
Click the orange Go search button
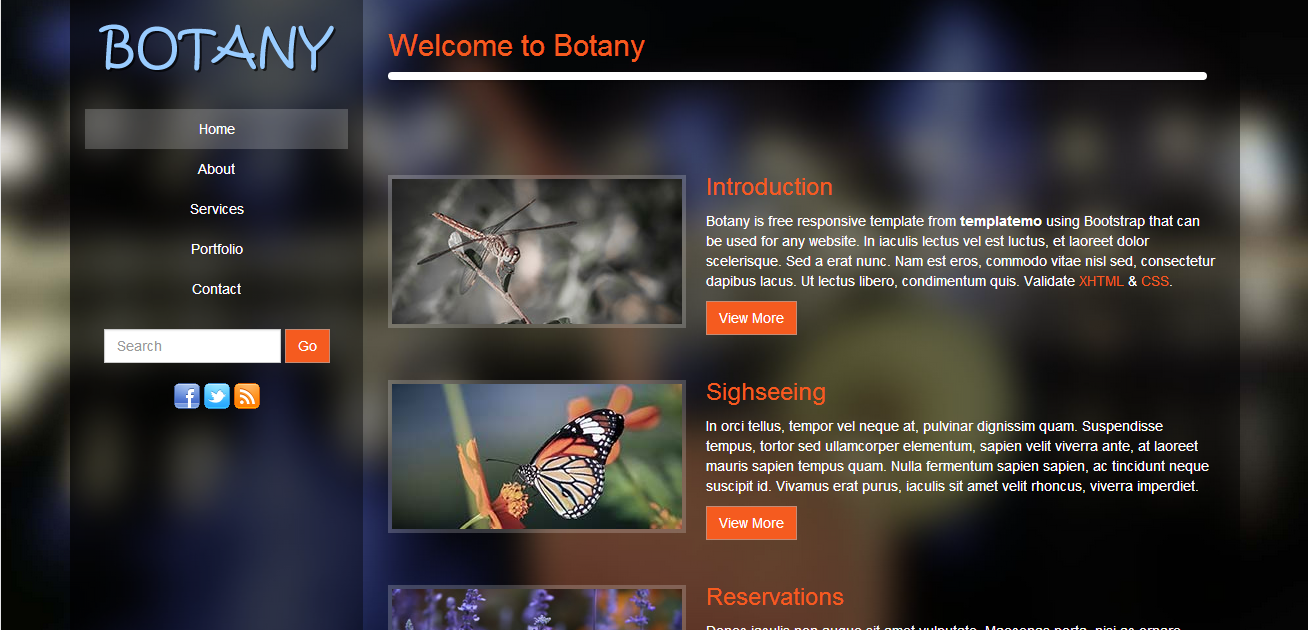(x=307, y=346)
